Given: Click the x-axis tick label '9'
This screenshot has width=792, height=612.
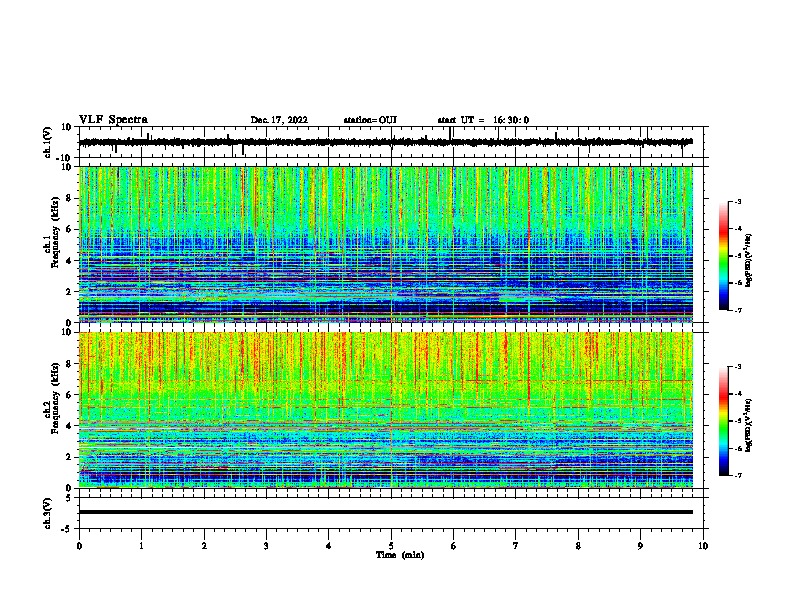Looking at the screenshot, I should [x=640, y=546].
